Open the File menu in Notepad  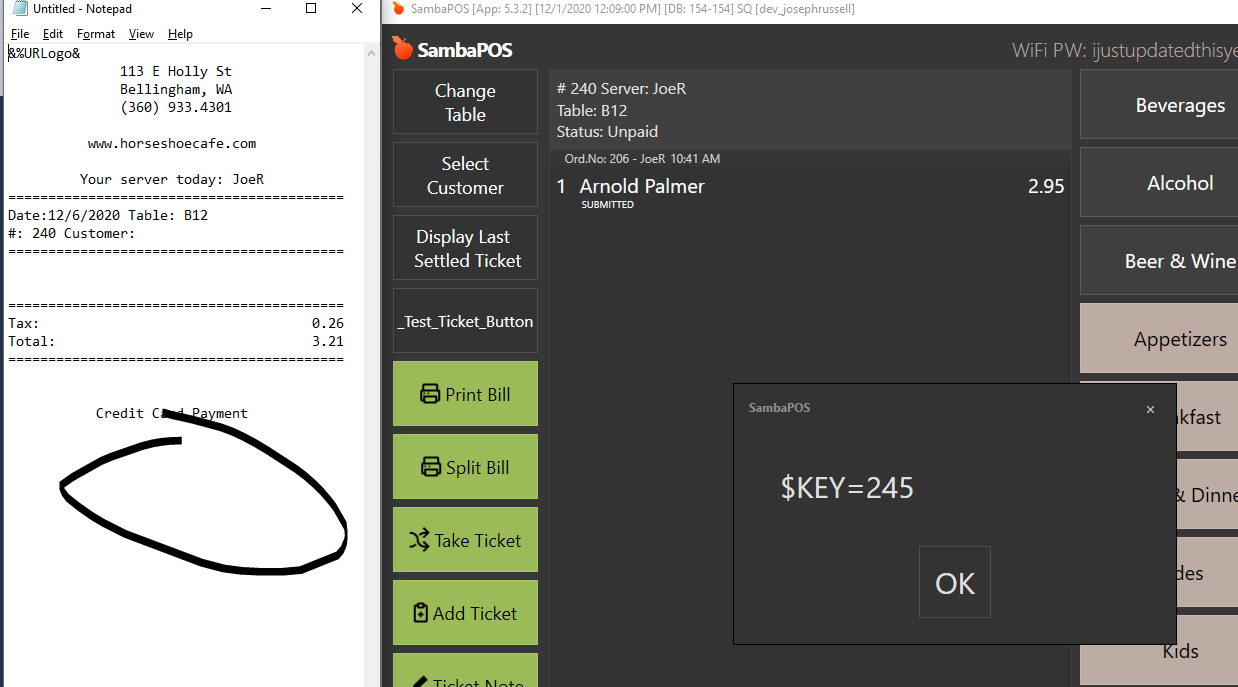pos(20,34)
